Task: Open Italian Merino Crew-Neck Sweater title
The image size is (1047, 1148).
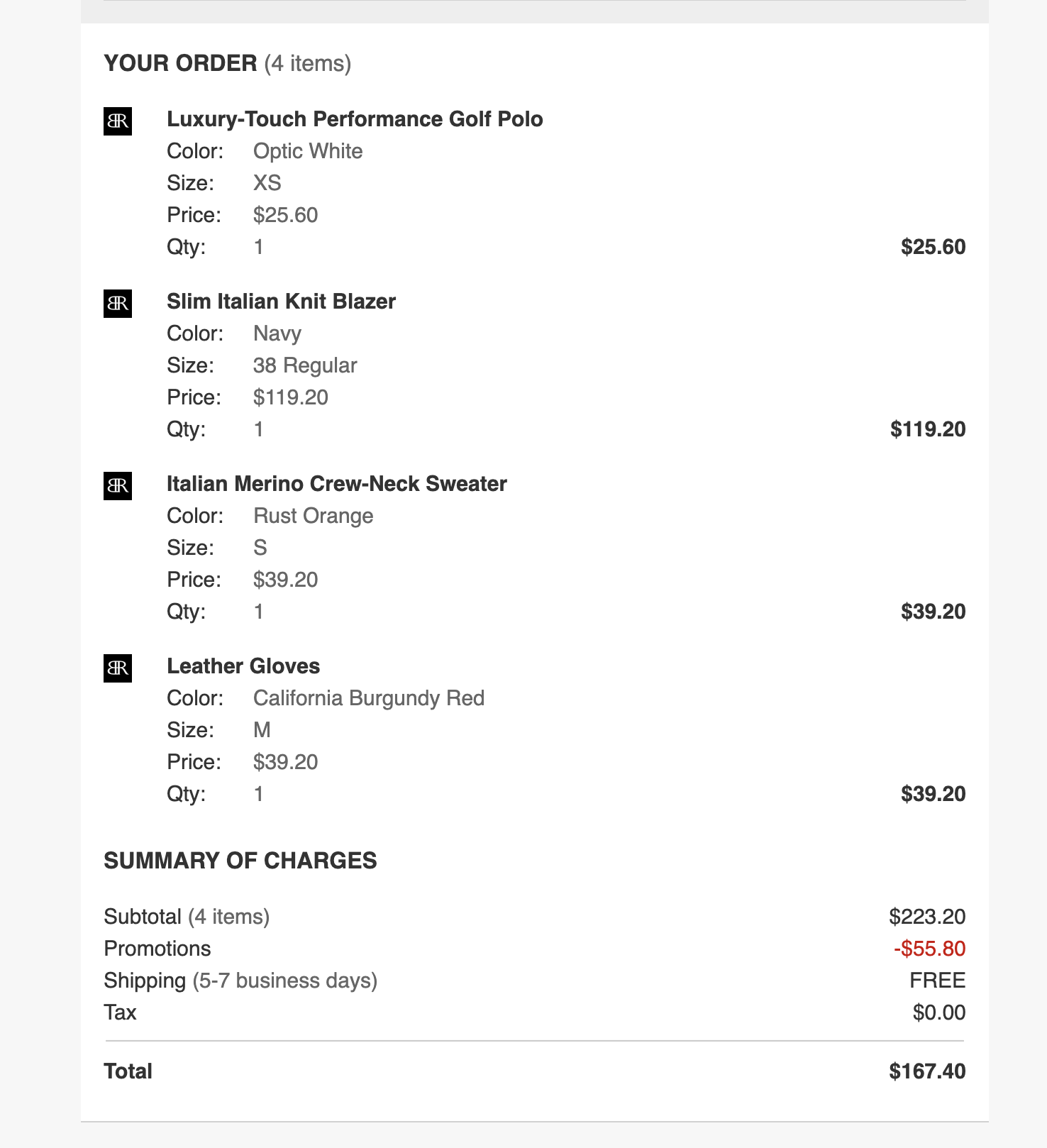Action: [337, 484]
